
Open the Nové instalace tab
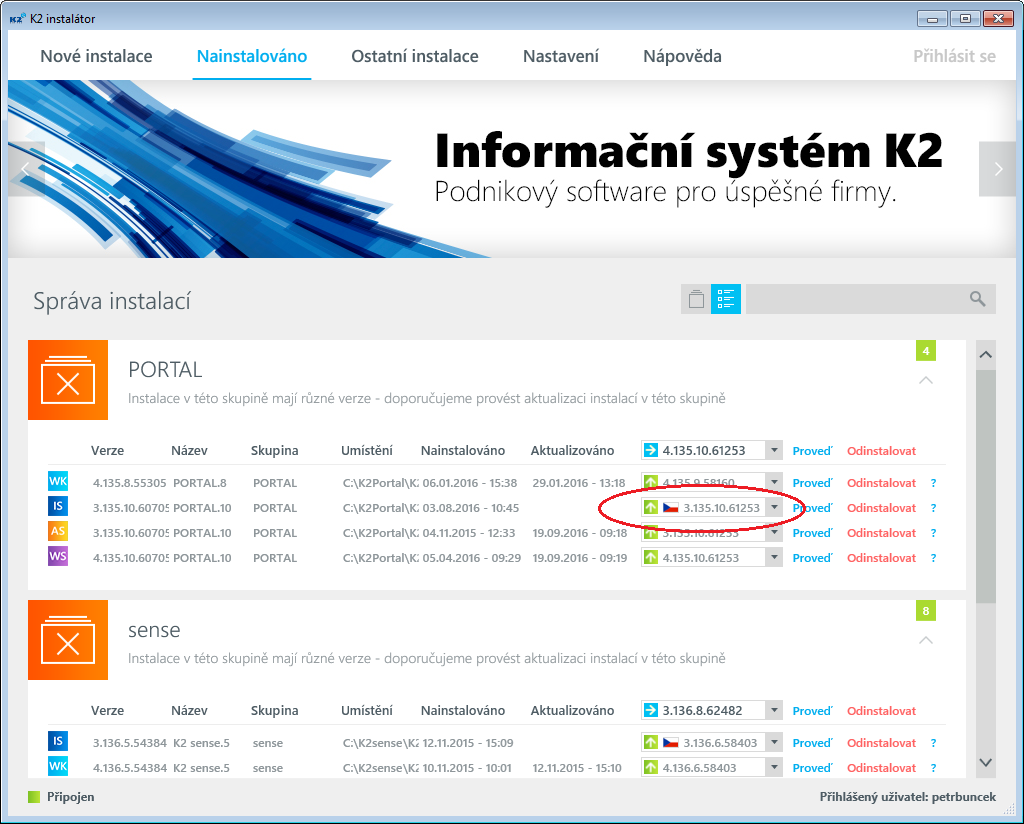[96, 56]
